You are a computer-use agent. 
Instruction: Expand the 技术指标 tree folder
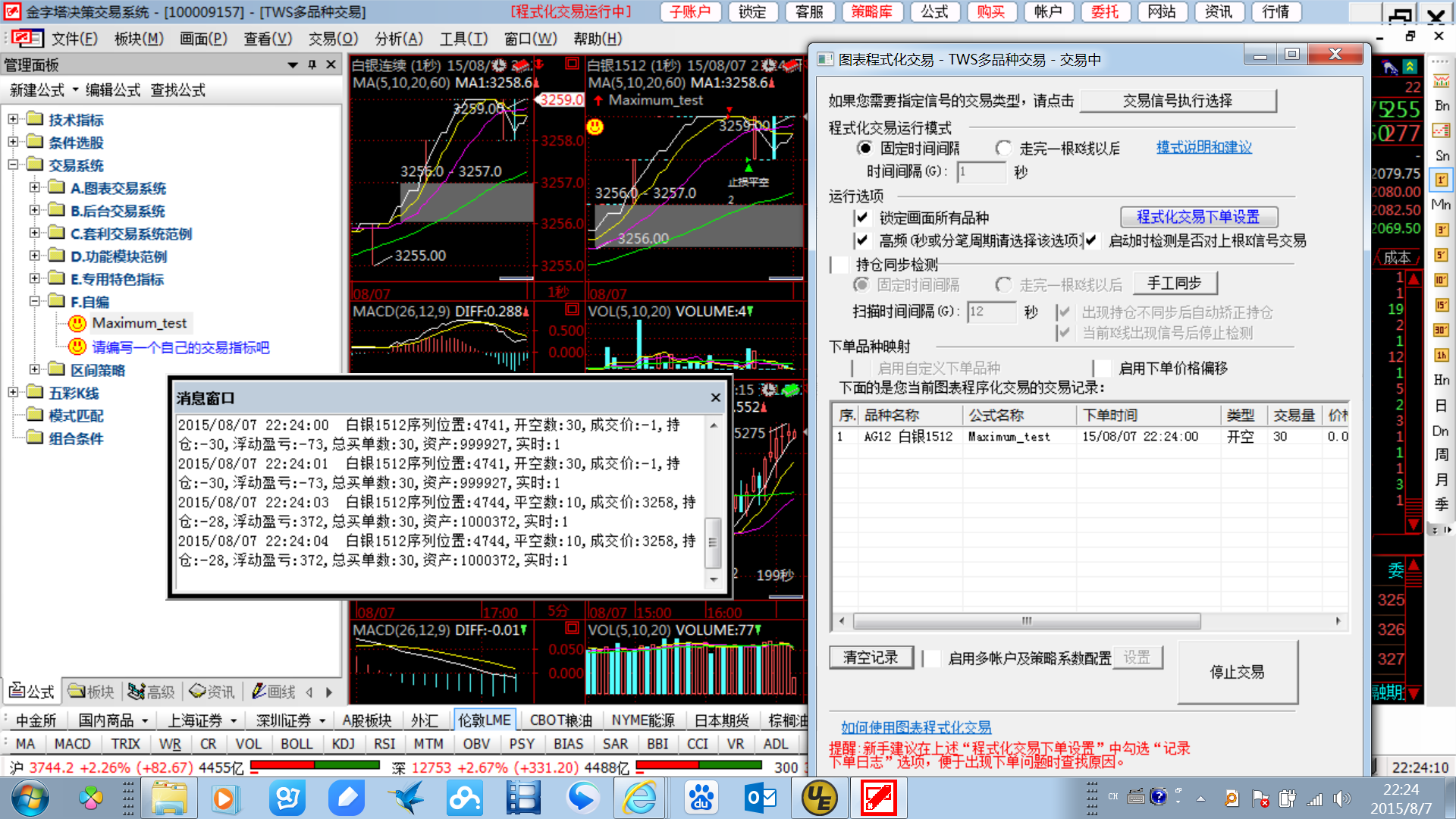point(13,119)
